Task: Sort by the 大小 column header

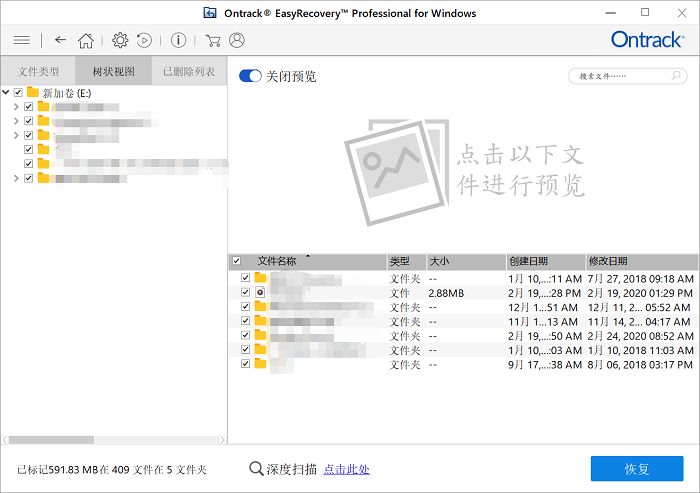Action: click(x=467, y=261)
